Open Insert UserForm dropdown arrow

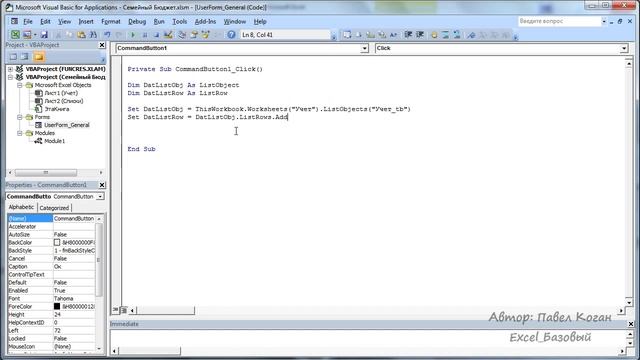point(35,35)
